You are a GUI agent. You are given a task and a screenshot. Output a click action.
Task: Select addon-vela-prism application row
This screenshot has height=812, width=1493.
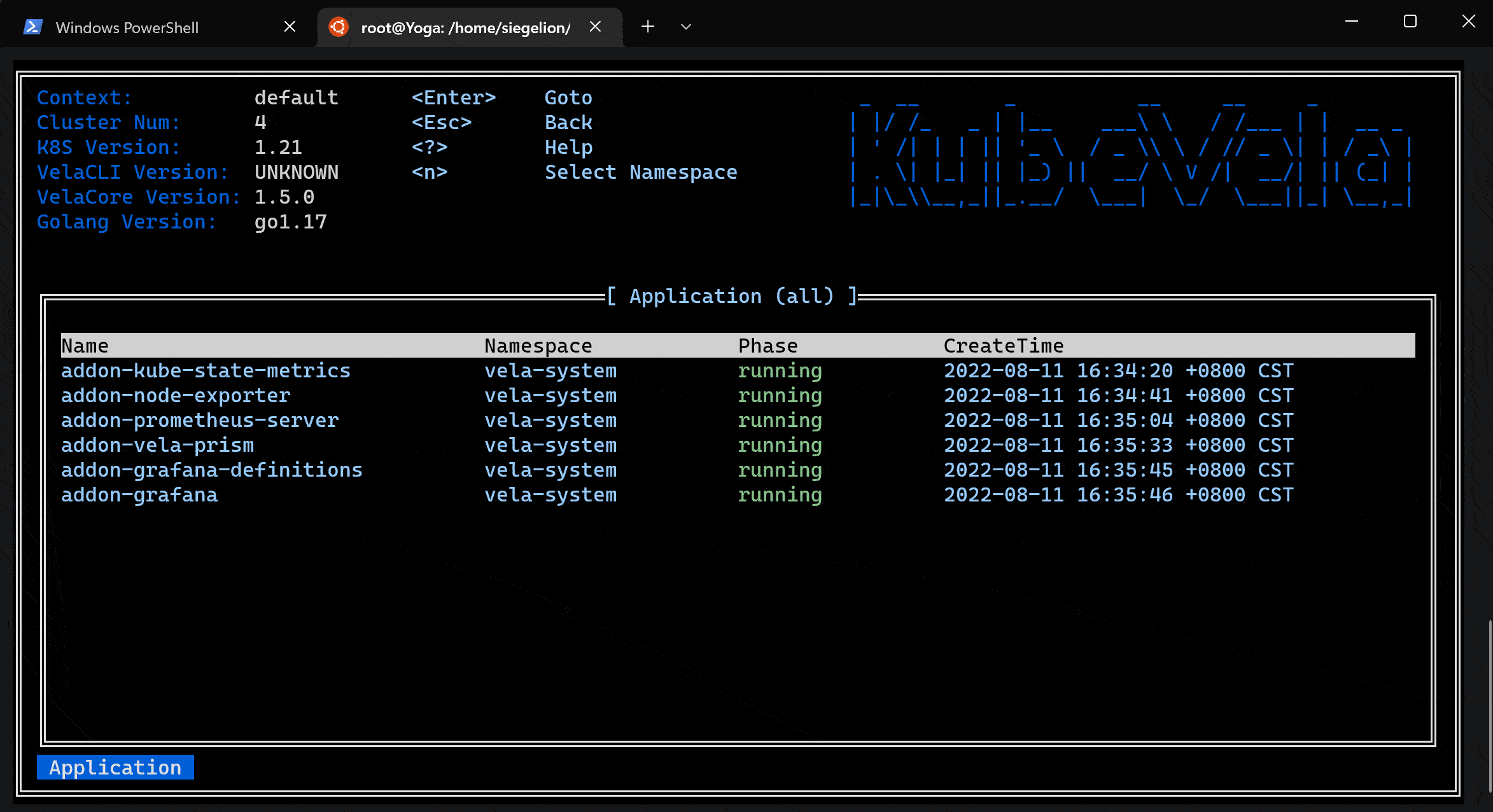point(157,445)
